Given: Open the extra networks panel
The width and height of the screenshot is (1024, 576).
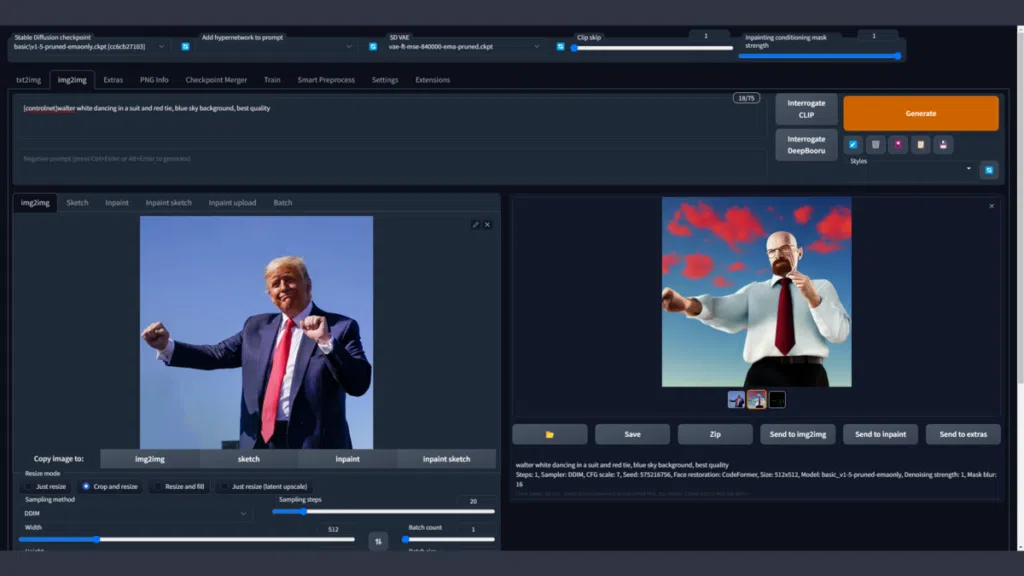Looking at the screenshot, I should pos(901,144).
